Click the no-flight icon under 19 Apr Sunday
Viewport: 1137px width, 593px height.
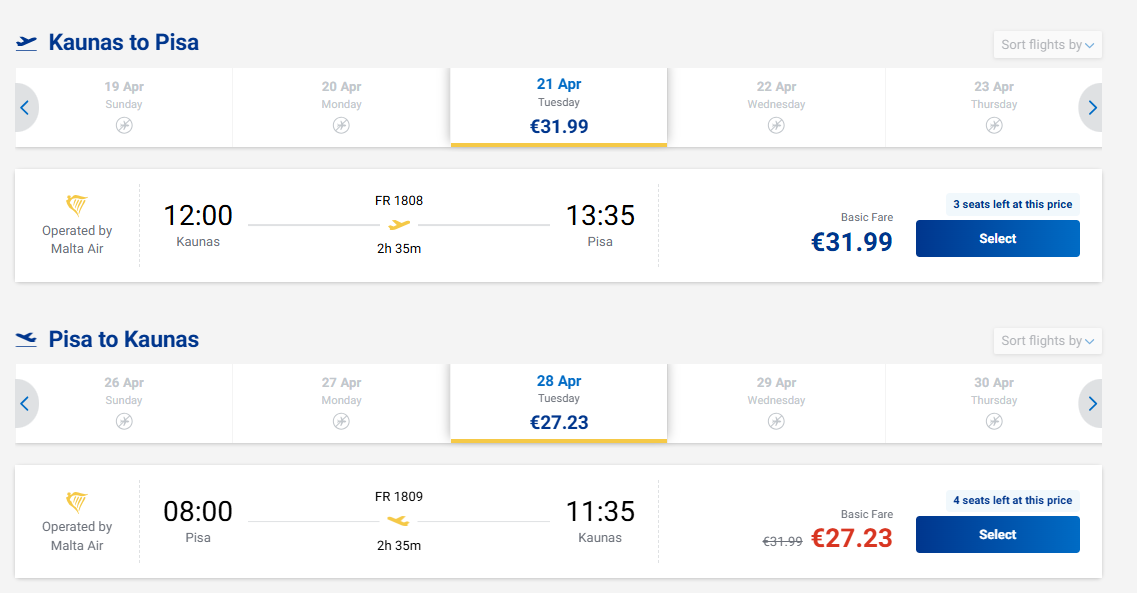coord(124,125)
